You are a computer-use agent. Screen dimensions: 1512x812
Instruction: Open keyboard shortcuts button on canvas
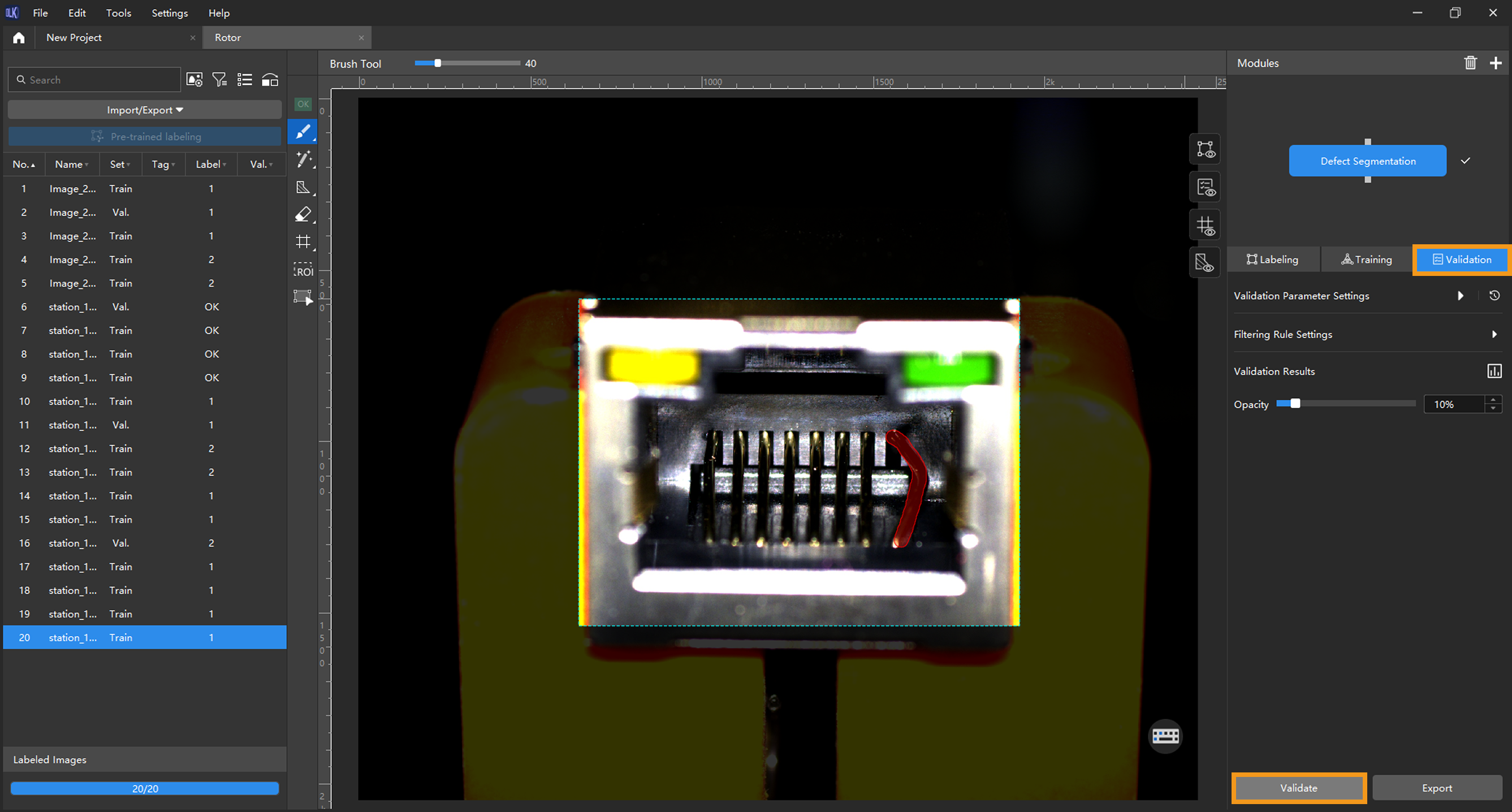click(1165, 736)
